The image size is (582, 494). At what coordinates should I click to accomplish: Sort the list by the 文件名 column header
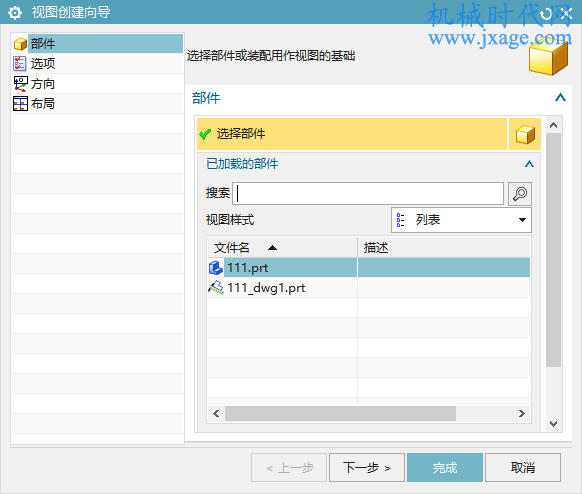click(x=282, y=248)
